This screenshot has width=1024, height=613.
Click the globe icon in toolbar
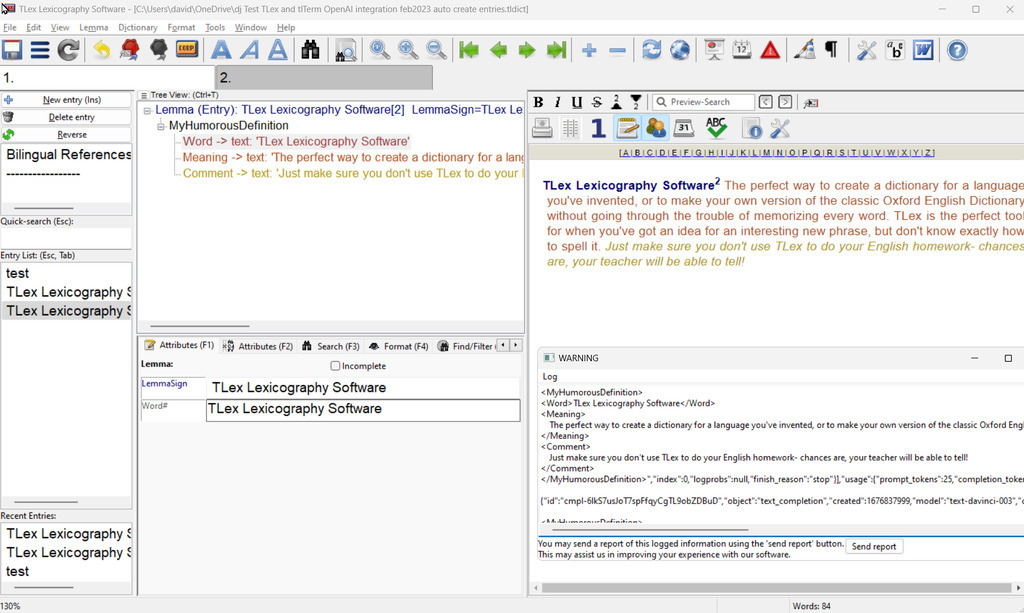[x=680, y=50]
